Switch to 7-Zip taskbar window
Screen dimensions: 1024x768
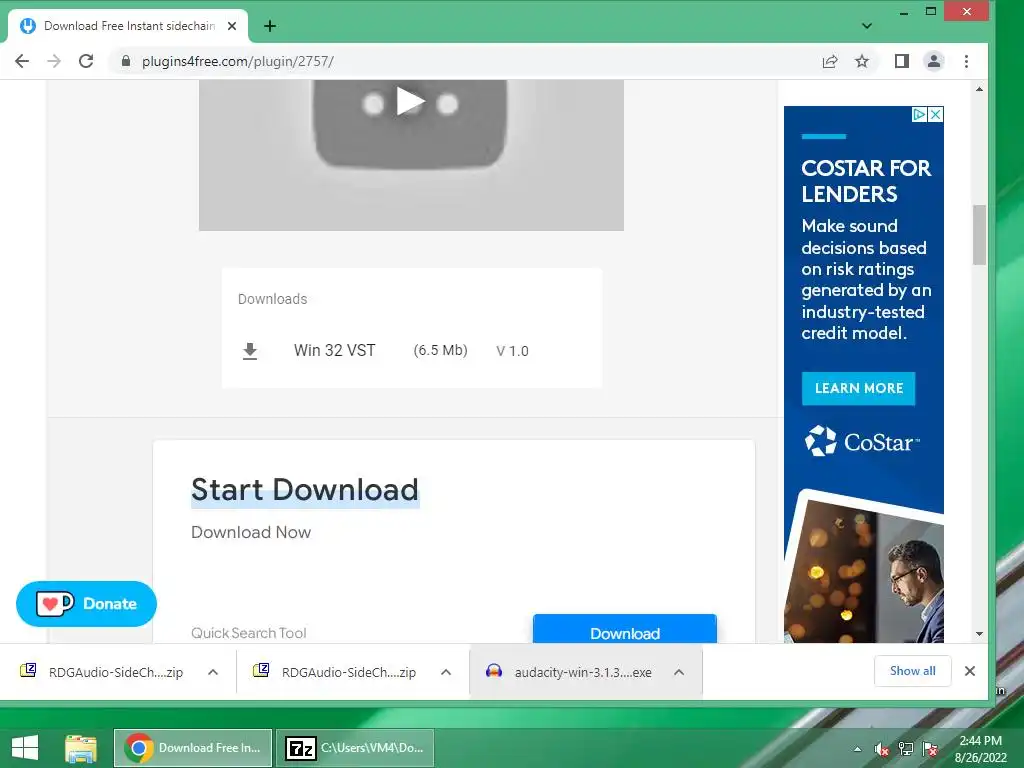(355, 748)
